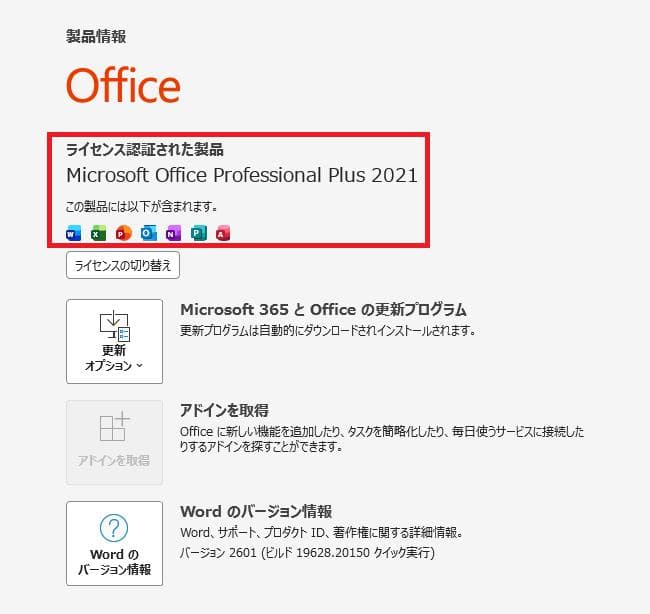Click the 製品情報 heading
This screenshot has height=614, width=650.
pos(96,36)
